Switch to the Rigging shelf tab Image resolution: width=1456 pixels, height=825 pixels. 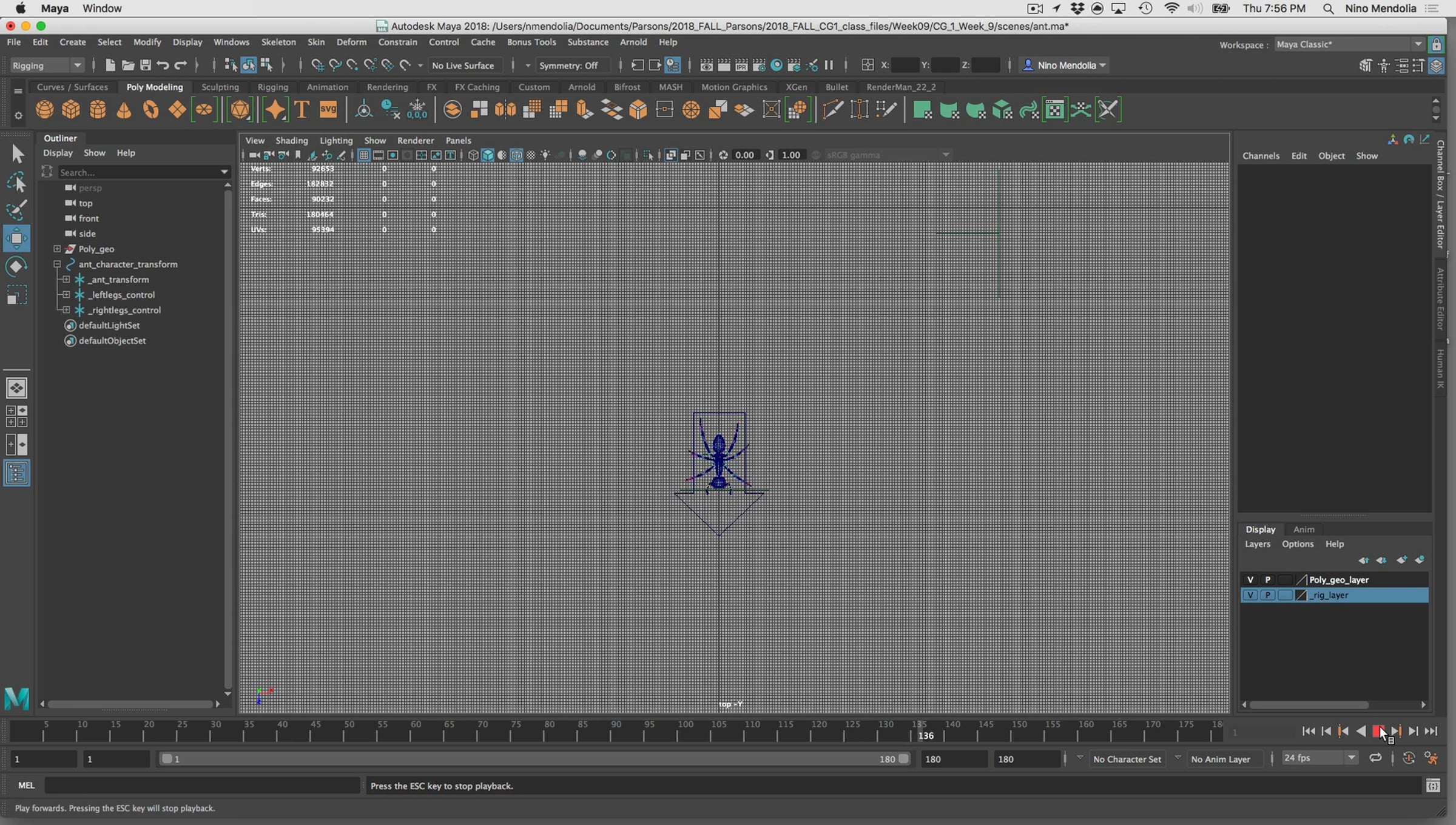(272, 87)
